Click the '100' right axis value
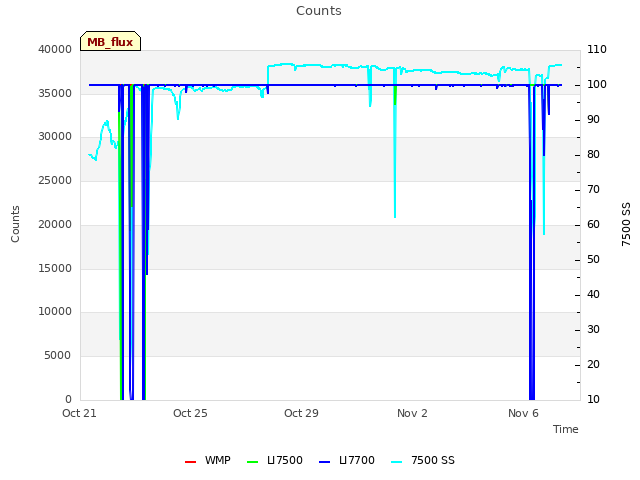The width and height of the screenshot is (640, 480). (x=597, y=84)
